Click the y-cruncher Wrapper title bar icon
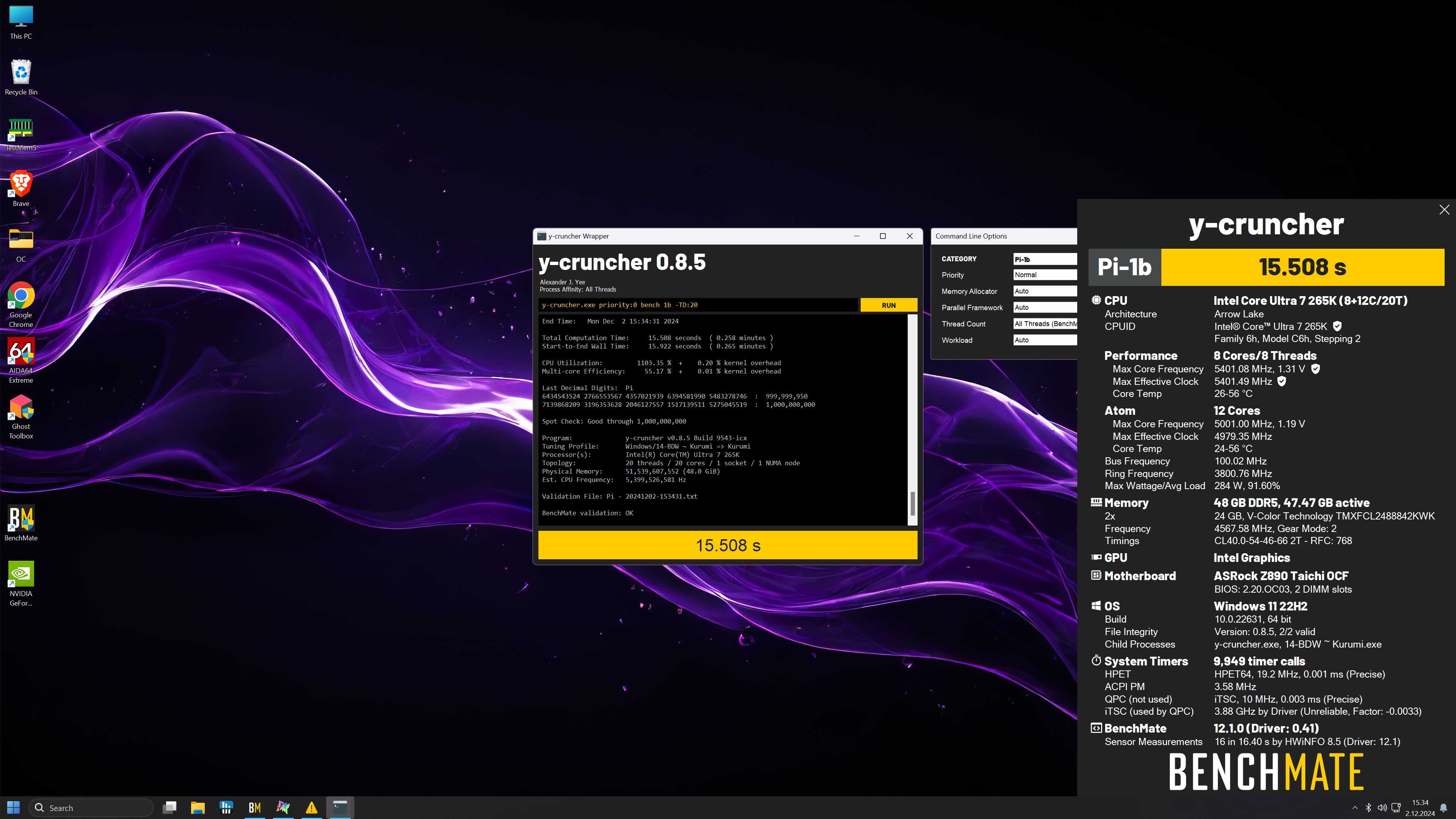 click(541, 236)
